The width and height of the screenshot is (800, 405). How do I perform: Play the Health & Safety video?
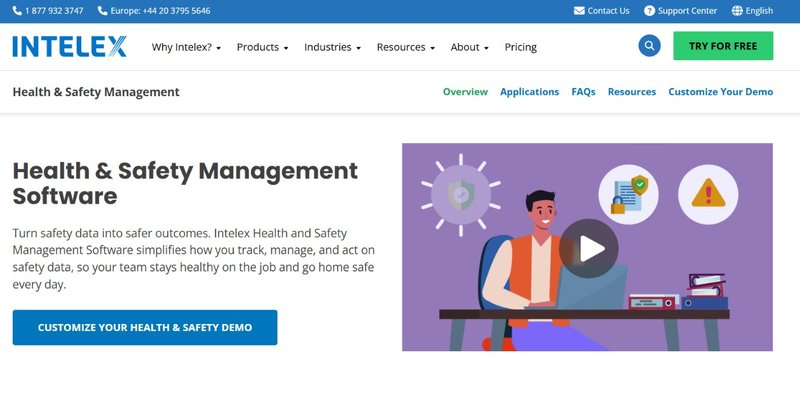click(x=588, y=248)
